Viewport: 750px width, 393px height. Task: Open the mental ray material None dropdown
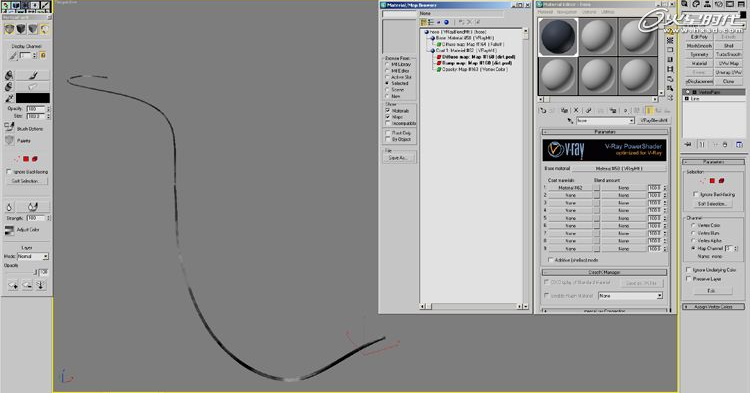[x=630, y=296]
